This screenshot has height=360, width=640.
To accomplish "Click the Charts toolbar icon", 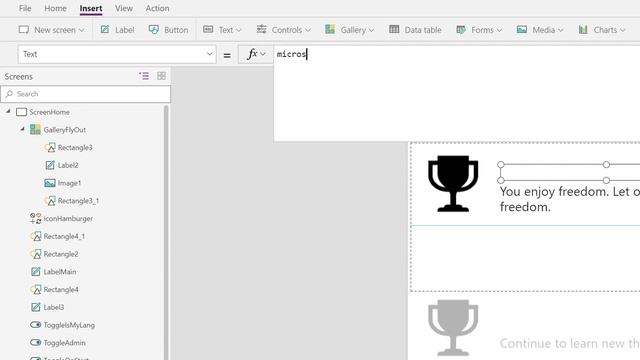I will (x=583, y=29).
